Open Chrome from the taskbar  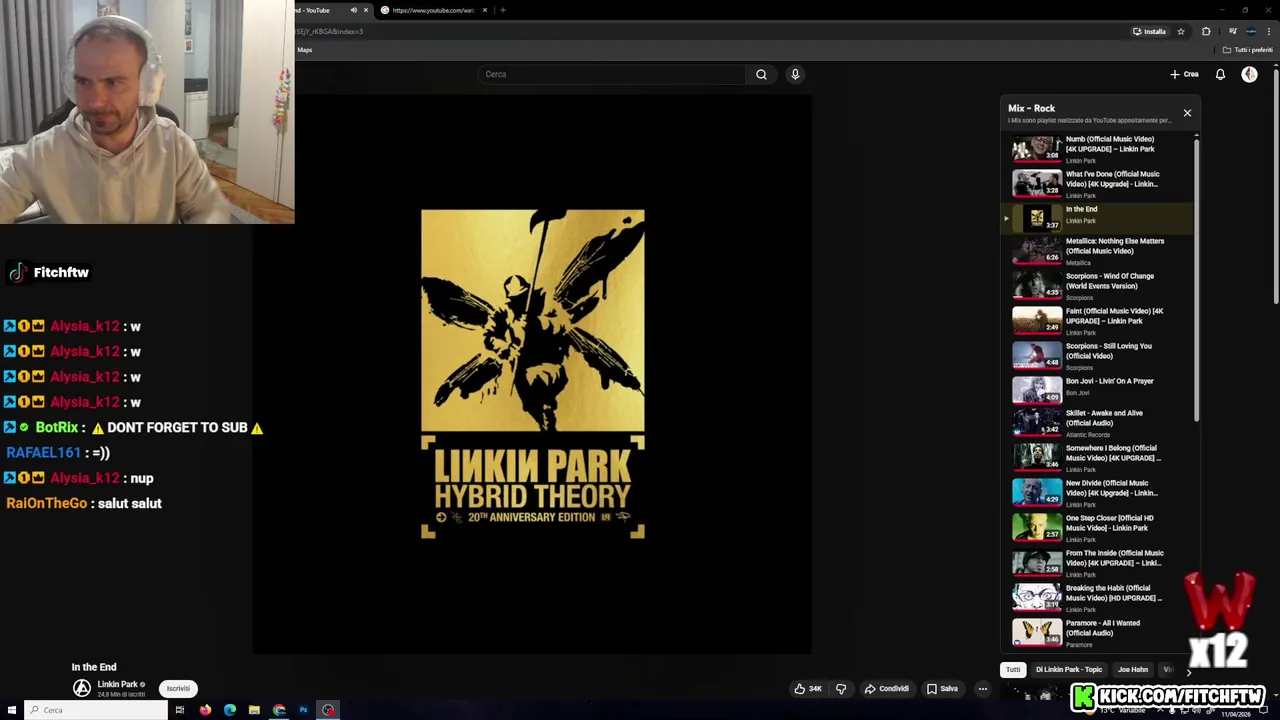[279, 710]
